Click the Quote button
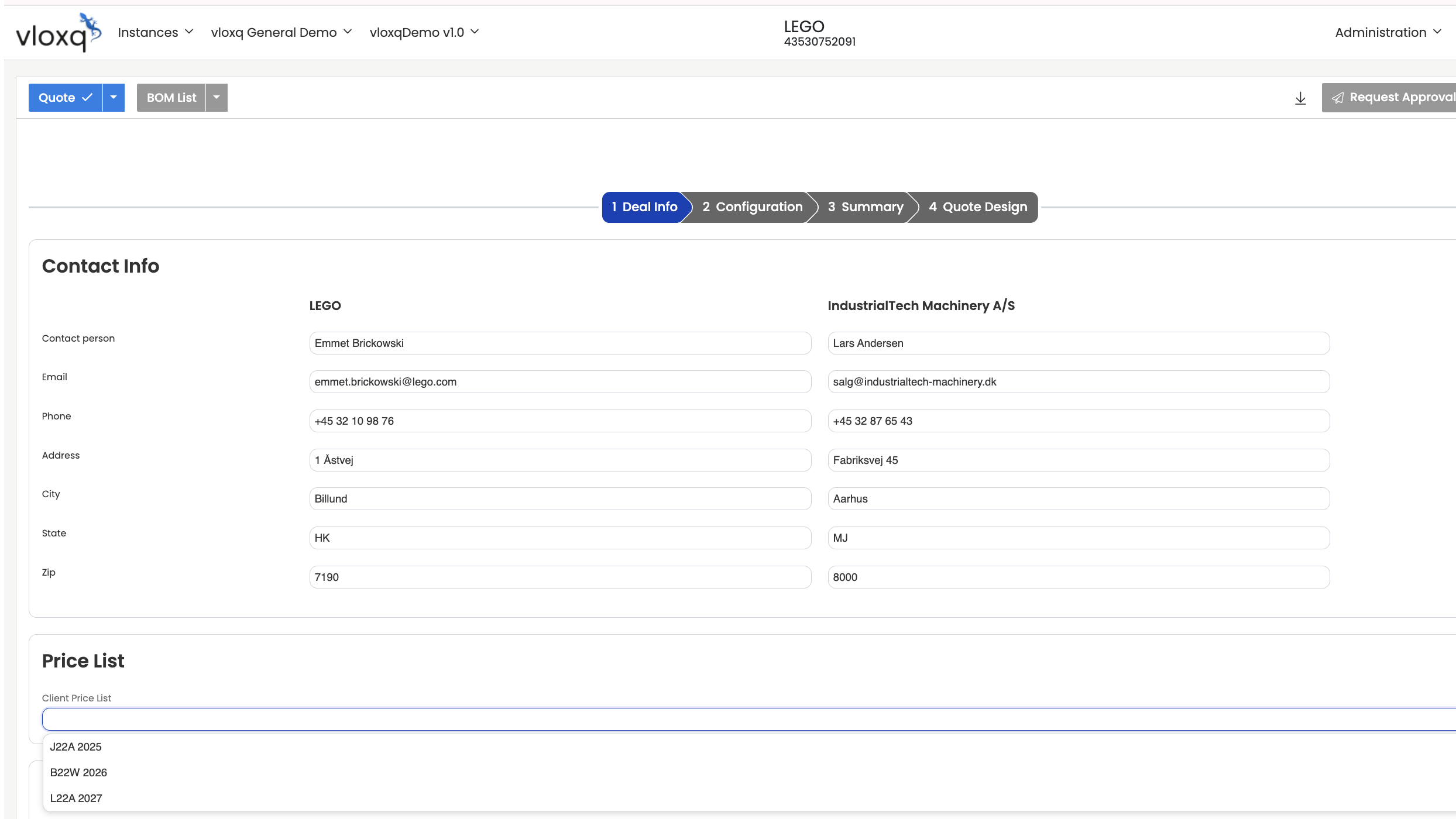Viewport: 1456px width, 819px height. (66, 98)
